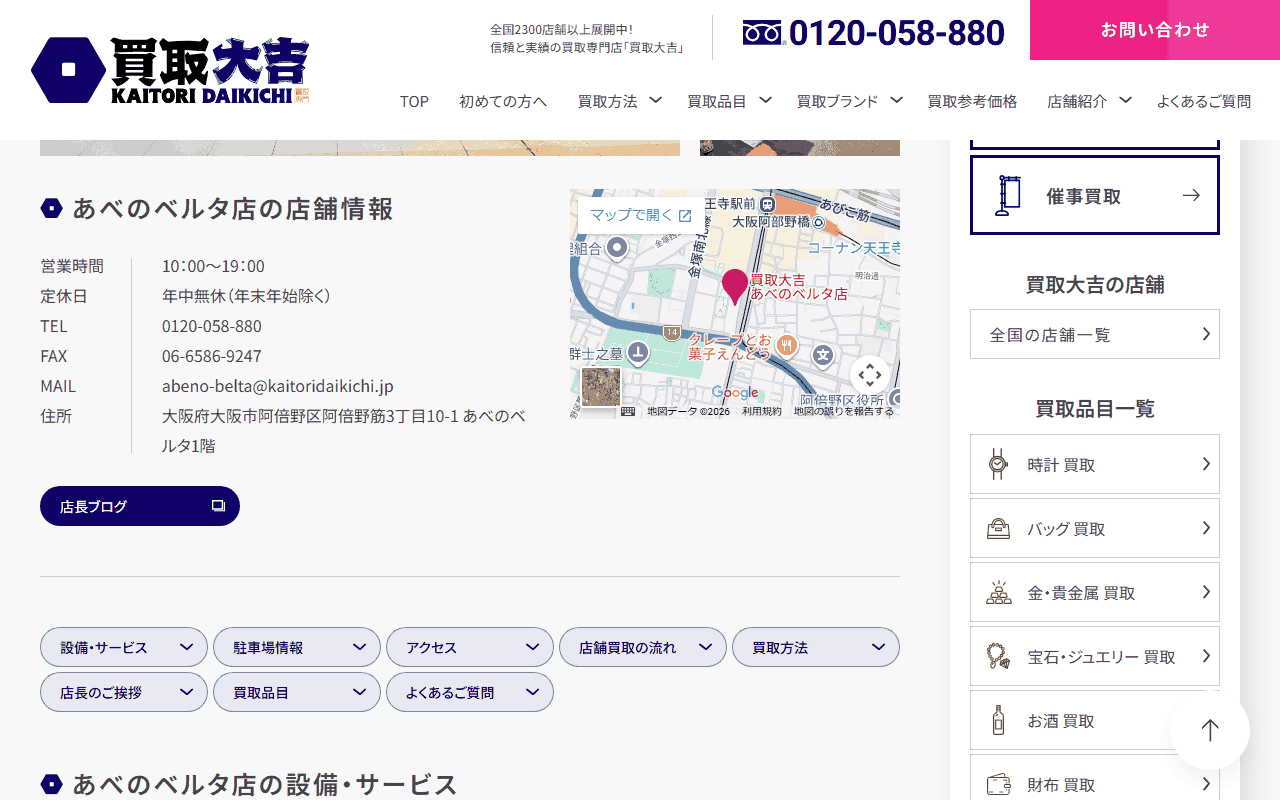This screenshot has height=800, width=1280.
Task: Click the free-dial phone icon
Action: point(762,33)
